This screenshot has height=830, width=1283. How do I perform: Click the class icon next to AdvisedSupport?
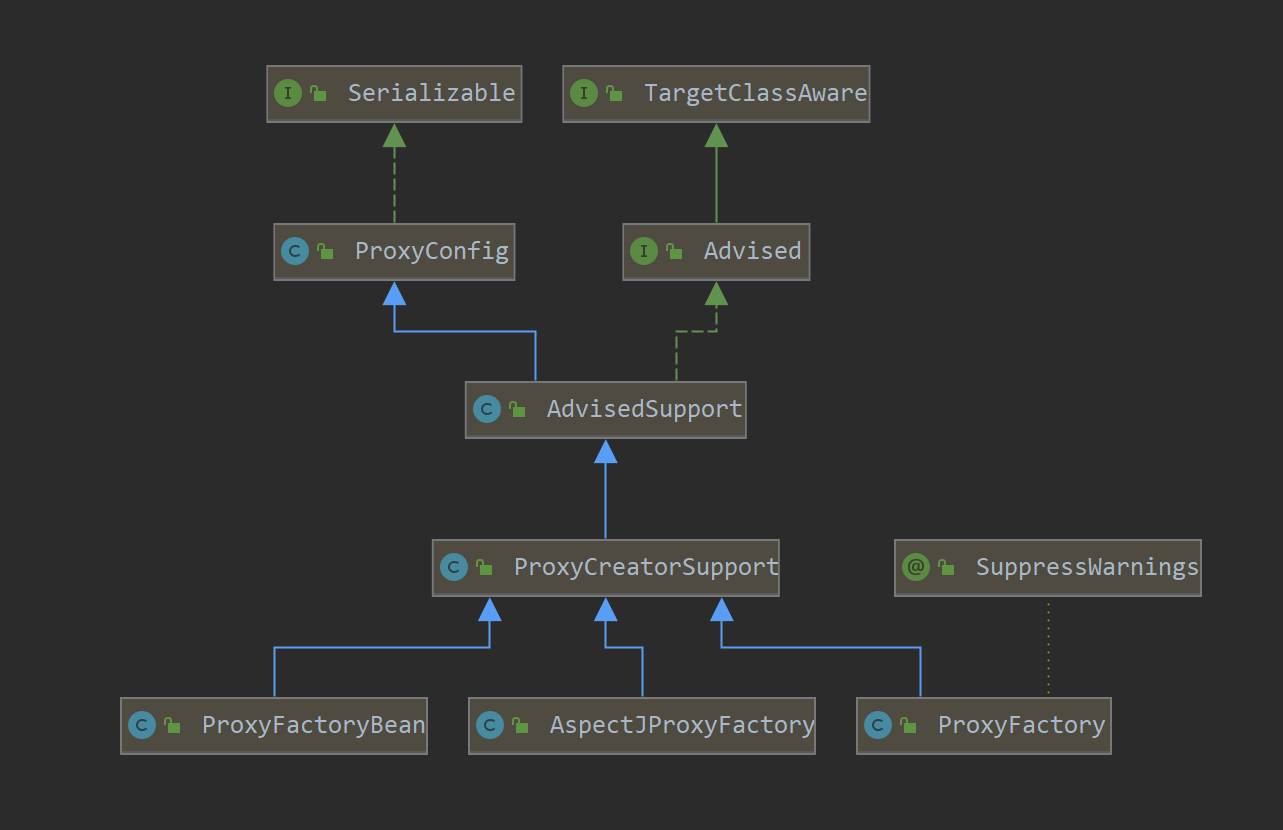(x=487, y=409)
